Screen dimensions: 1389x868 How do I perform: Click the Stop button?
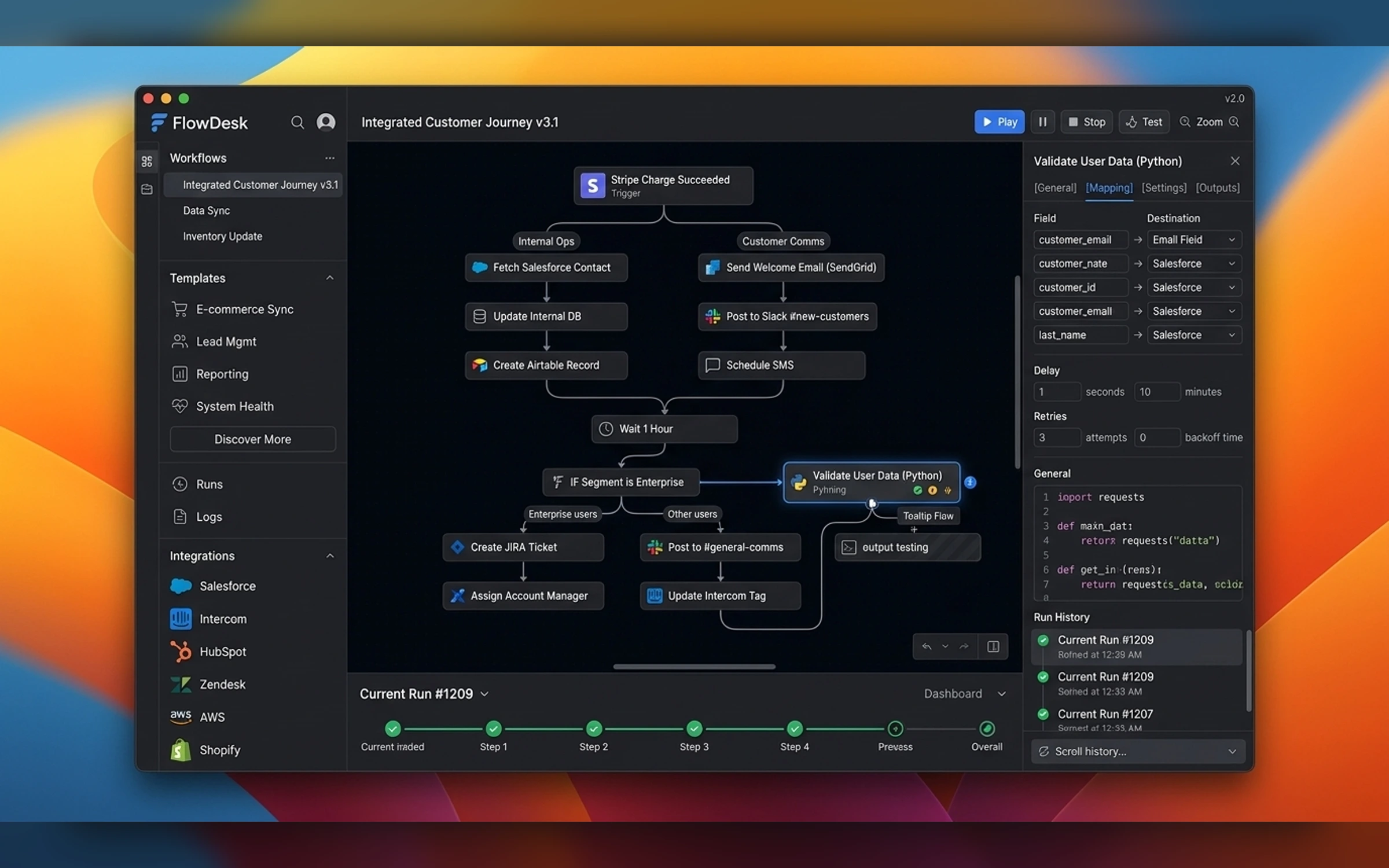click(1086, 122)
